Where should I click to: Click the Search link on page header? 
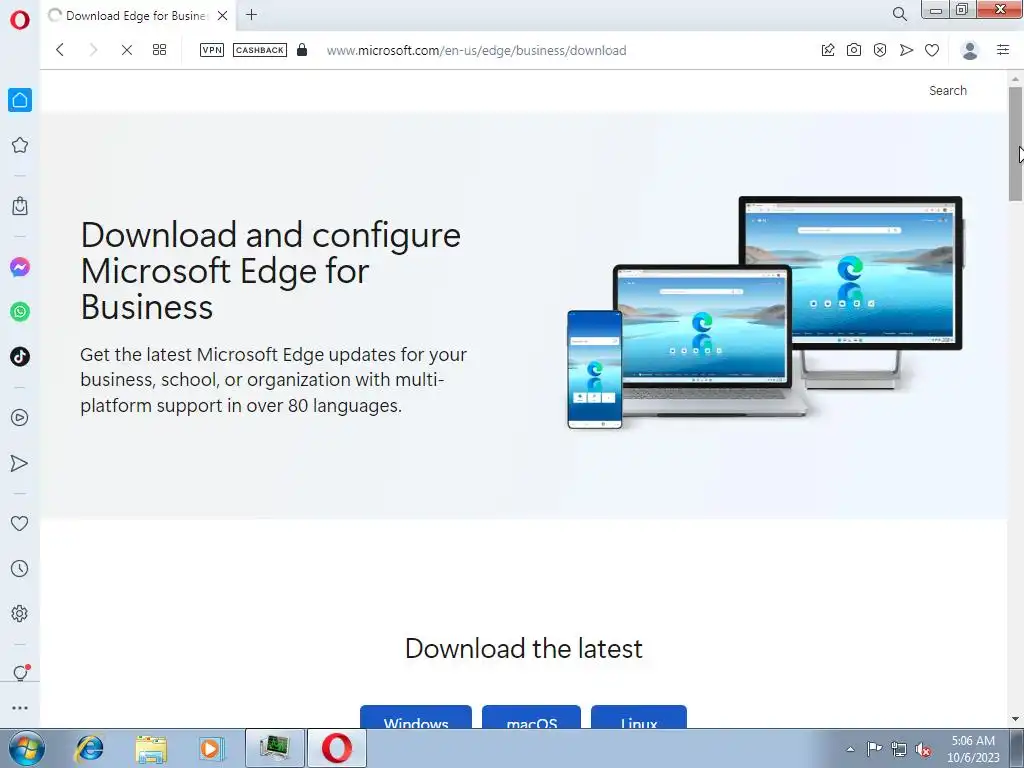(x=948, y=91)
